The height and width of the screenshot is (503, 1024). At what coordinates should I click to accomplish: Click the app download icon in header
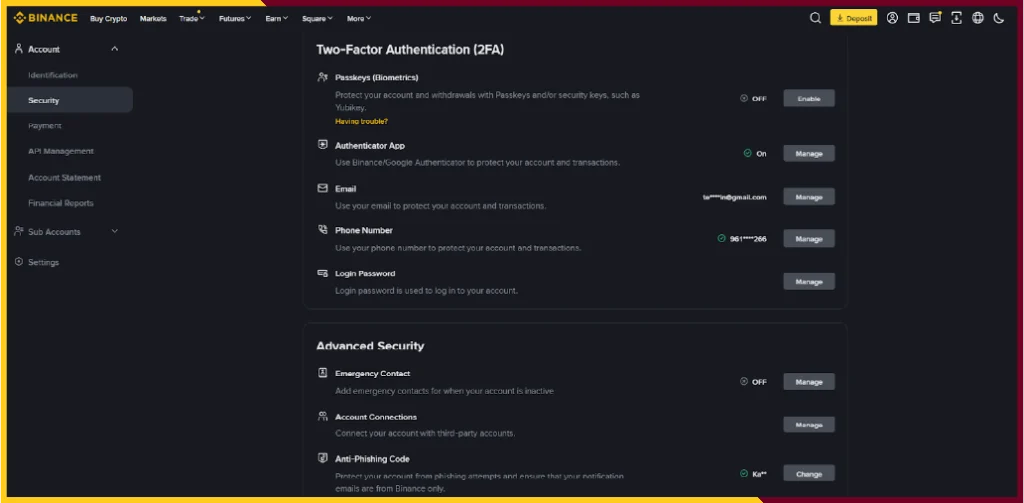[956, 18]
